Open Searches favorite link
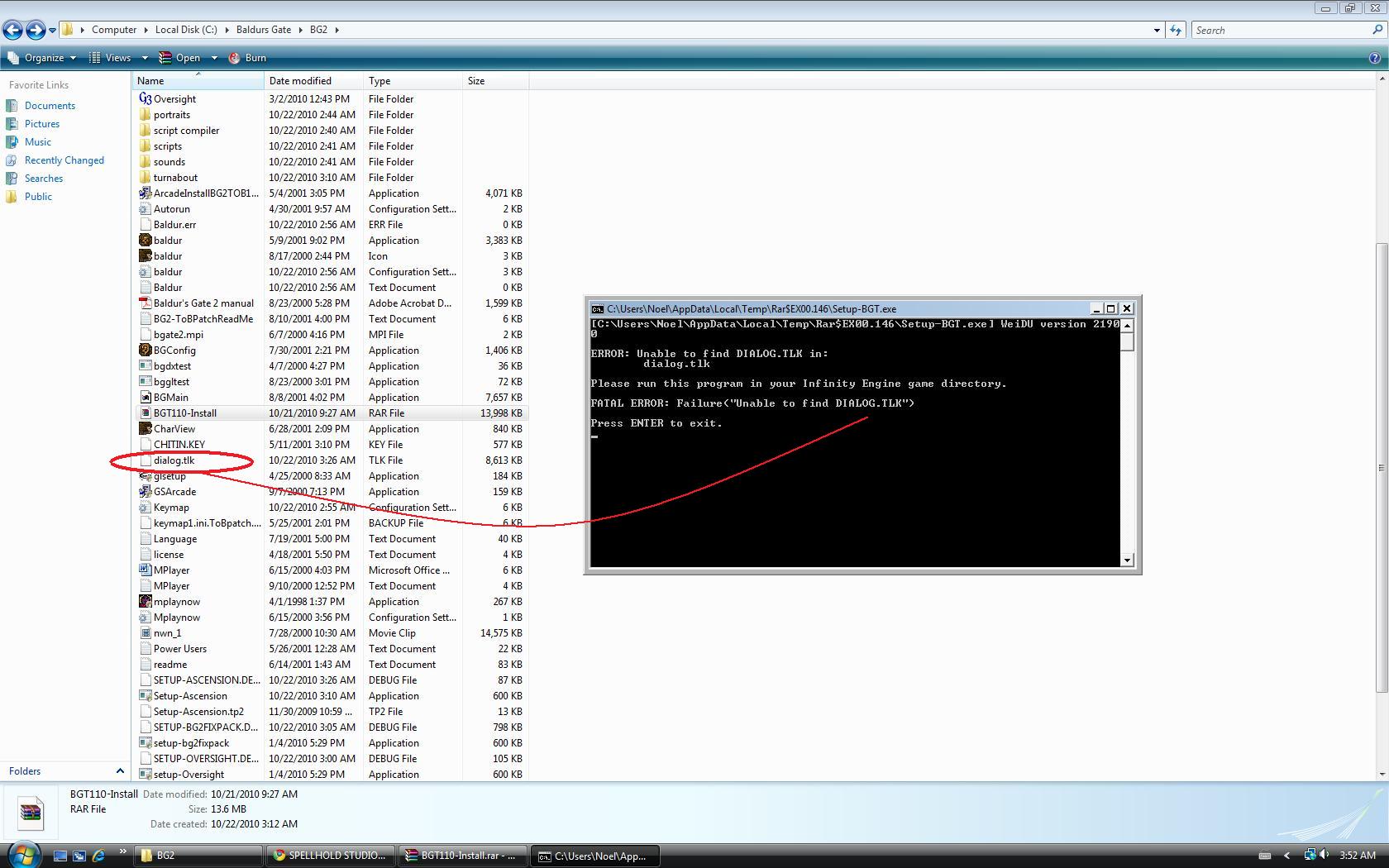The width and height of the screenshot is (1389, 868). coord(44,179)
